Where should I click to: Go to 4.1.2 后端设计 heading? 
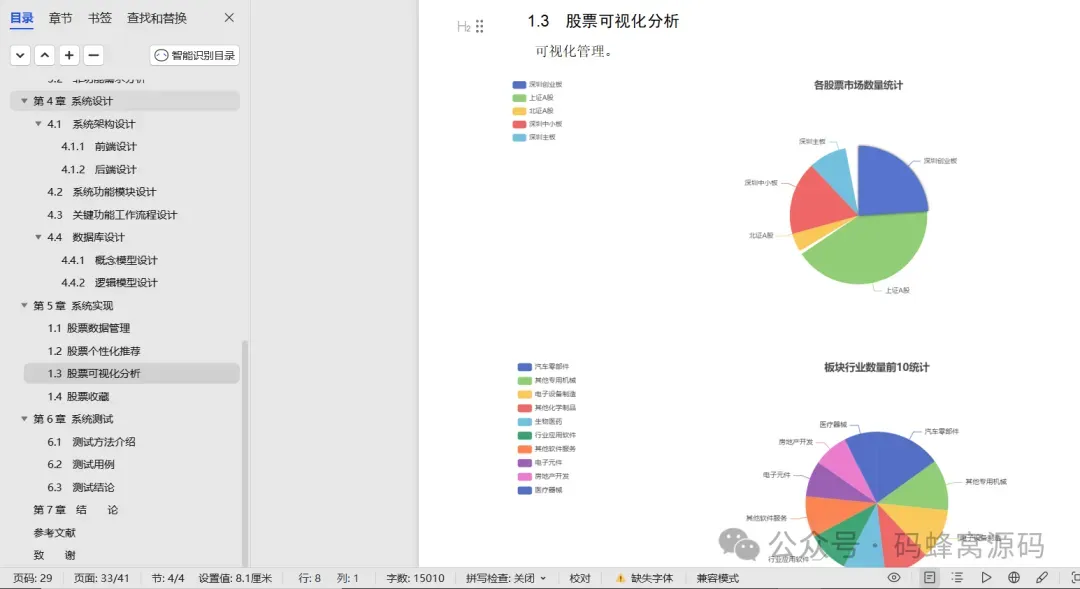(98, 169)
